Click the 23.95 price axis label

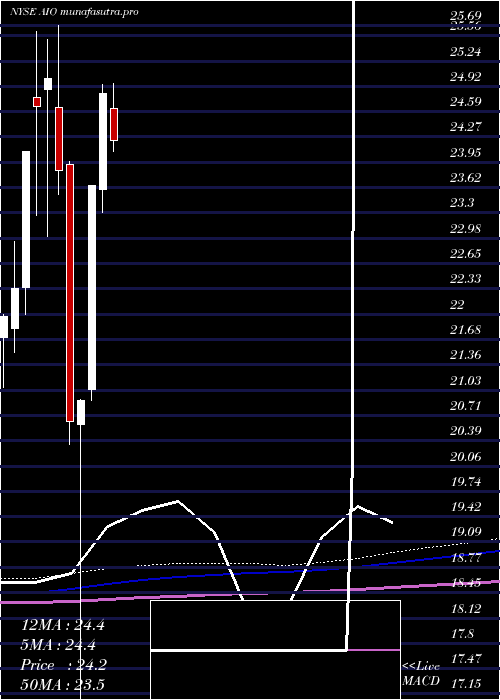466,153
